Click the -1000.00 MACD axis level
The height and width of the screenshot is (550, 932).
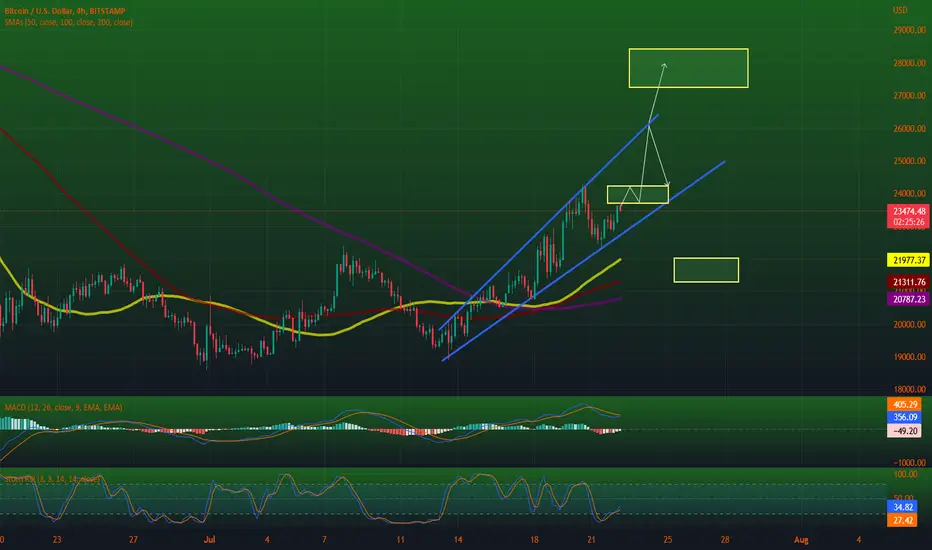click(908, 463)
